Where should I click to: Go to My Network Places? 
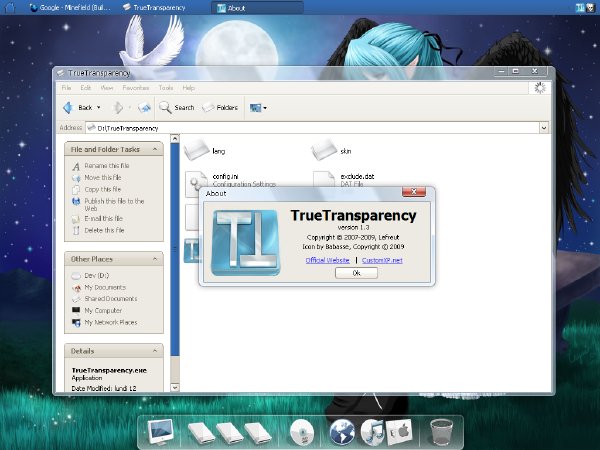click(x=111, y=323)
